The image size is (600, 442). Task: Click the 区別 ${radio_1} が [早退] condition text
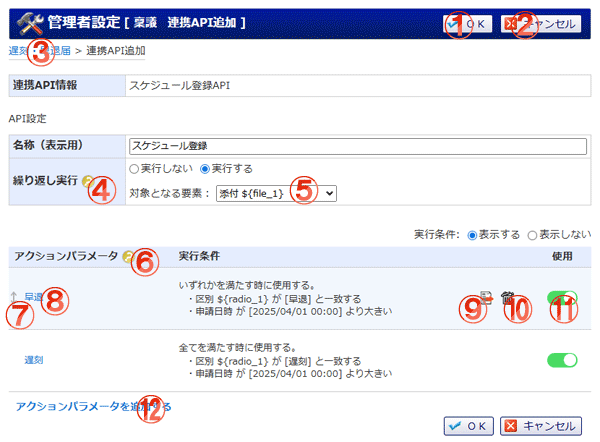[x=278, y=299]
